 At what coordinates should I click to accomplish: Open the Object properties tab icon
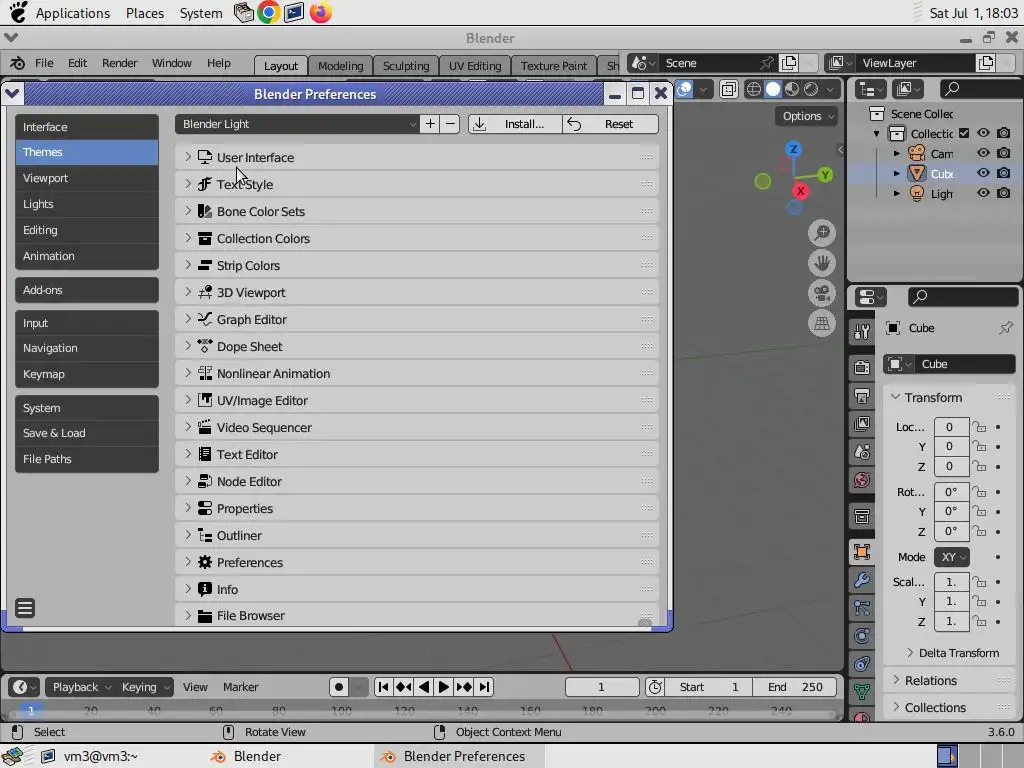click(862, 552)
